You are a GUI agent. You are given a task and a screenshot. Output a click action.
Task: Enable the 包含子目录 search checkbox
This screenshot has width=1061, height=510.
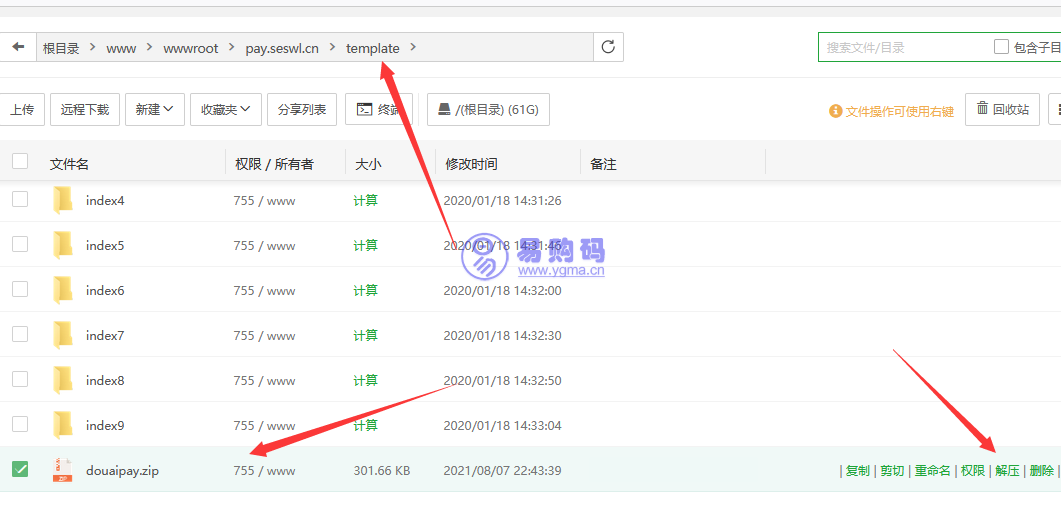(x=1001, y=47)
